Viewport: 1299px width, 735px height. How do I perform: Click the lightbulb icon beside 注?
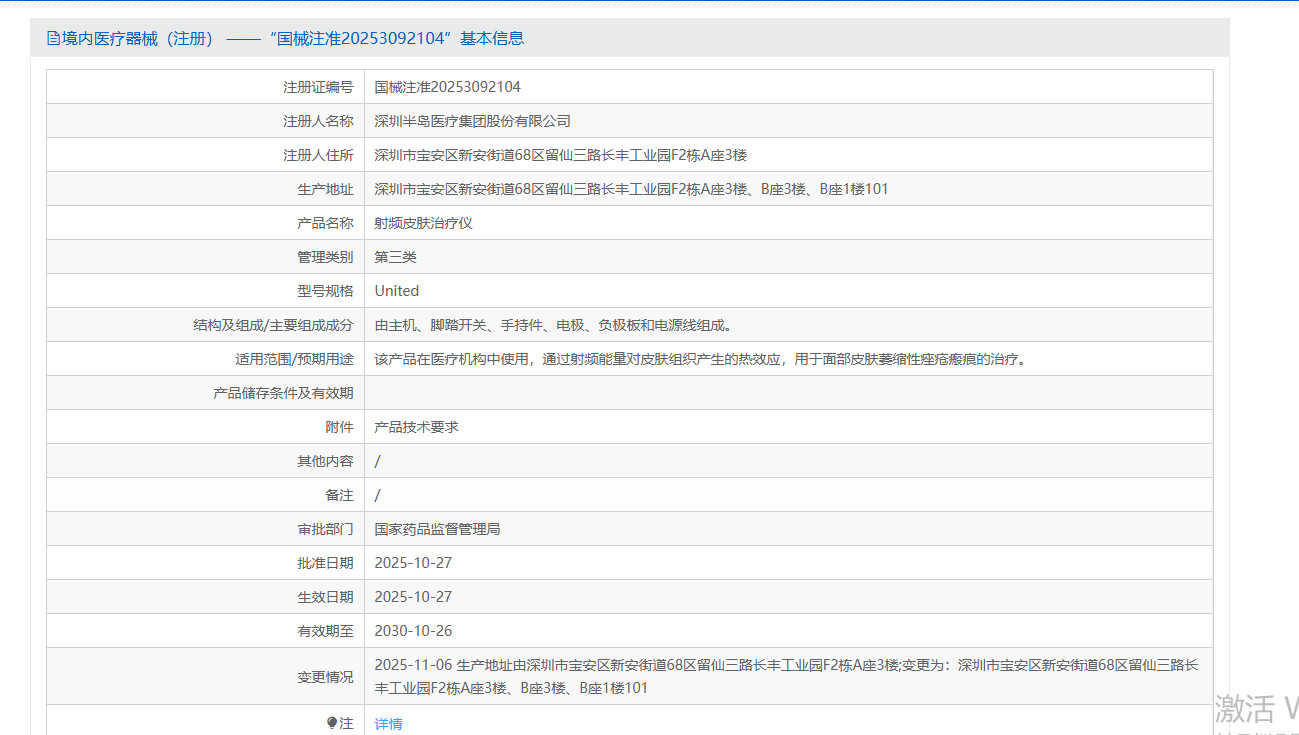click(332, 723)
